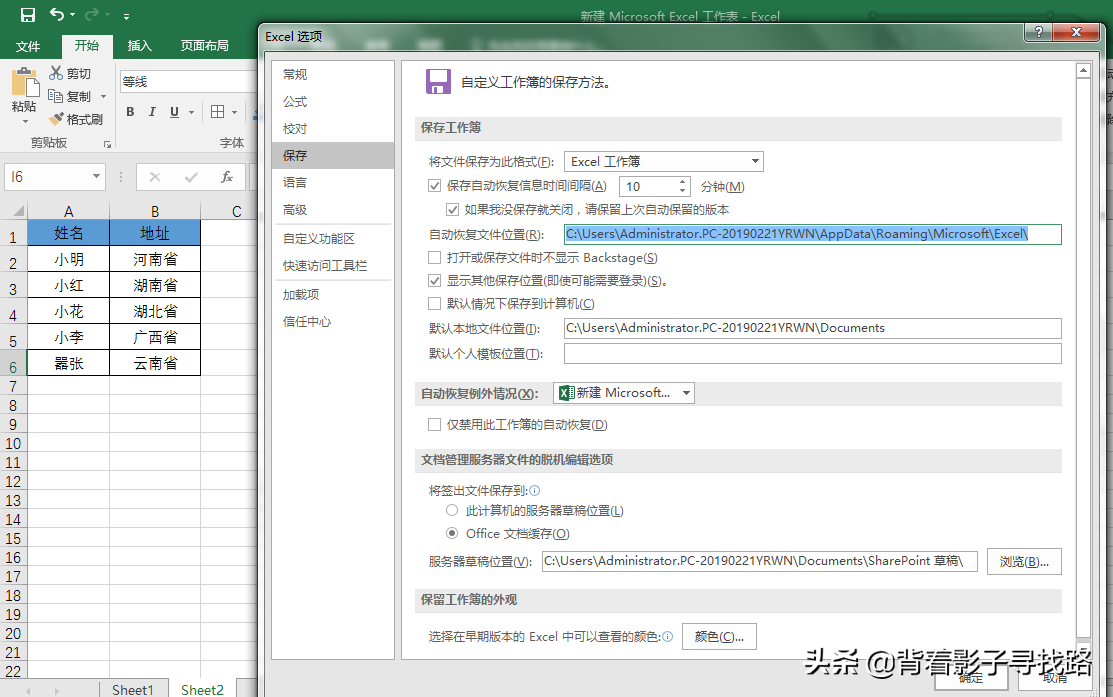Click the 浏览(B)... browse button
Screen dimensions: 1113x697
click(1024, 561)
